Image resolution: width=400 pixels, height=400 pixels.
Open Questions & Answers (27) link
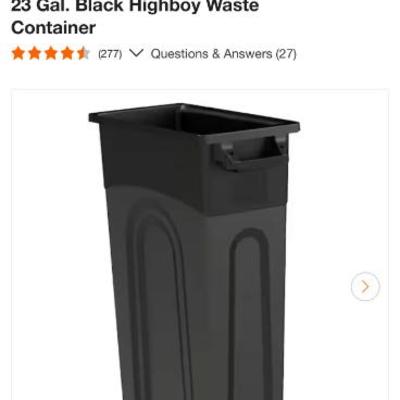[223, 54]
